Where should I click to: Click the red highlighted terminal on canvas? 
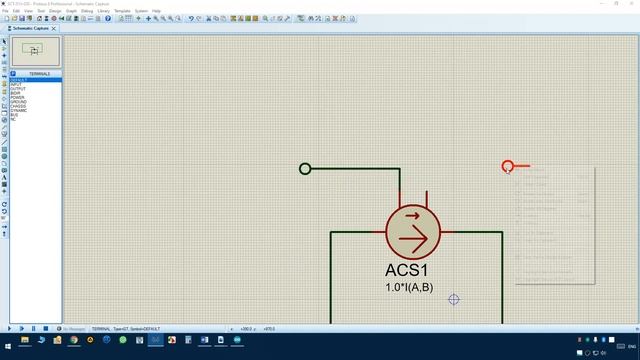507,166
